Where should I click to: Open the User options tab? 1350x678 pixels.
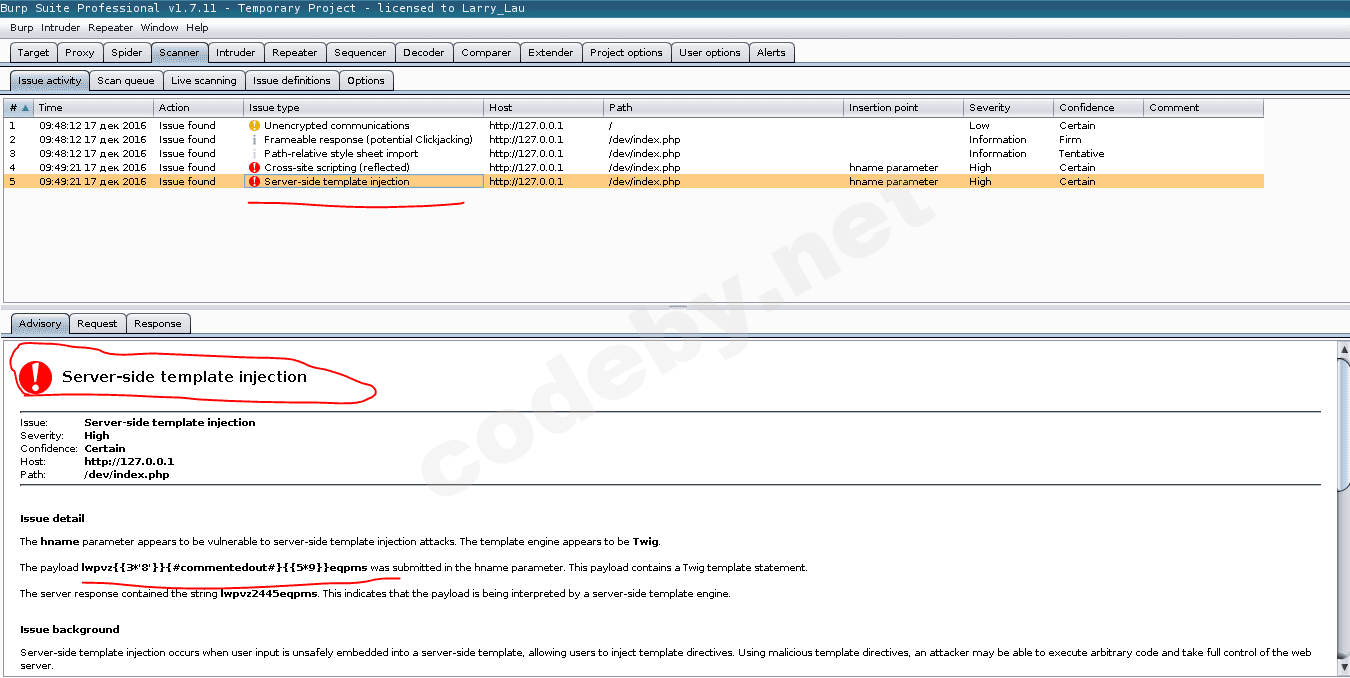pyautogui.click(x=710, y=52)
